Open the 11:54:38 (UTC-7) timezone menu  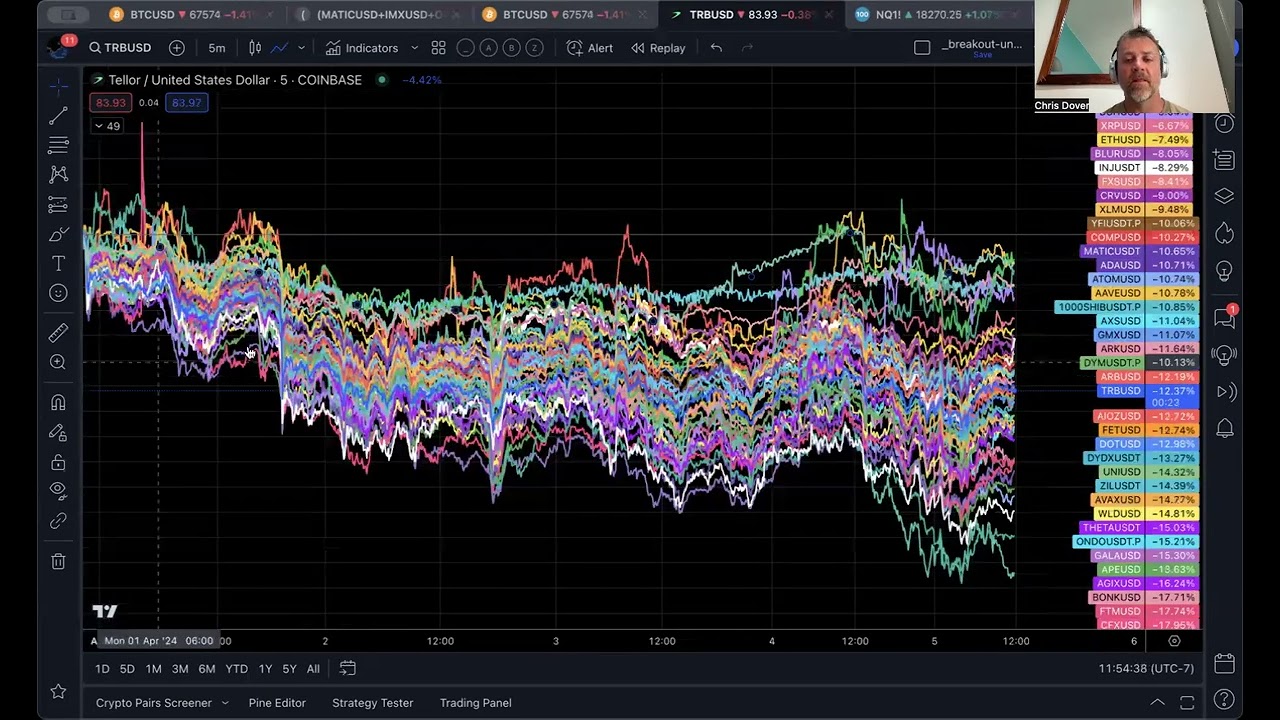coord(1146,668)
